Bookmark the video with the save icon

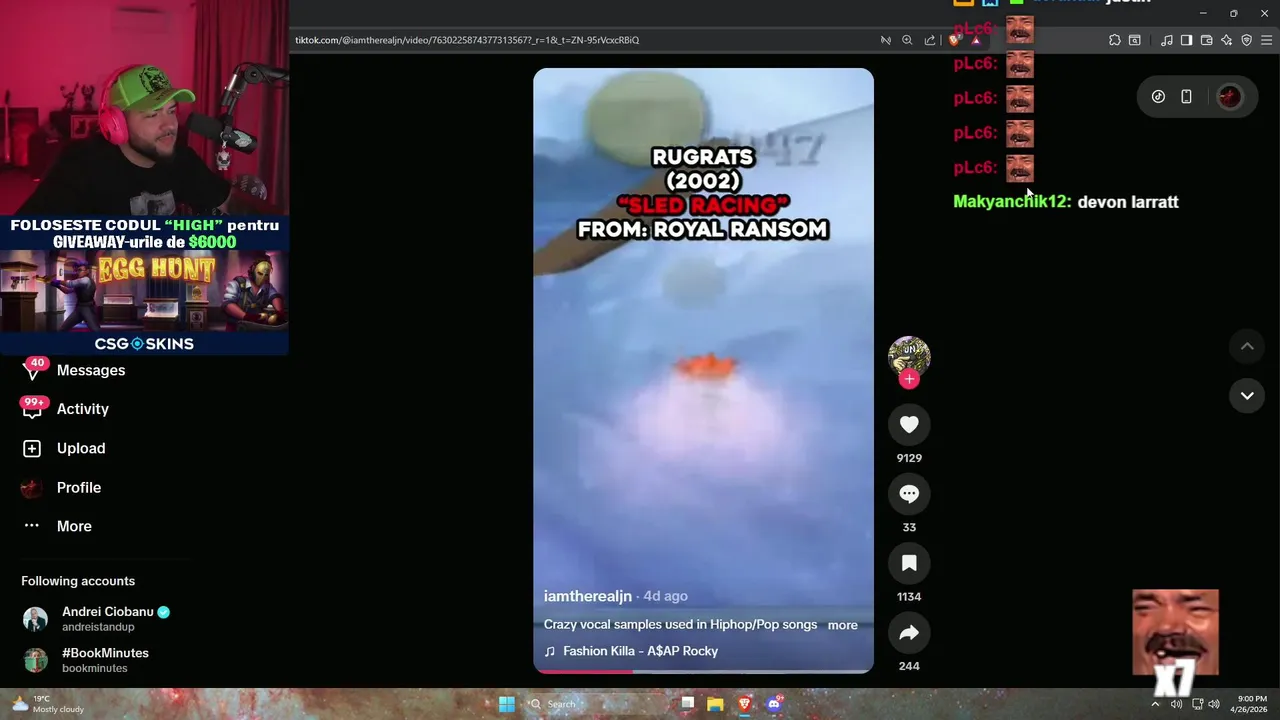[909, 564]
